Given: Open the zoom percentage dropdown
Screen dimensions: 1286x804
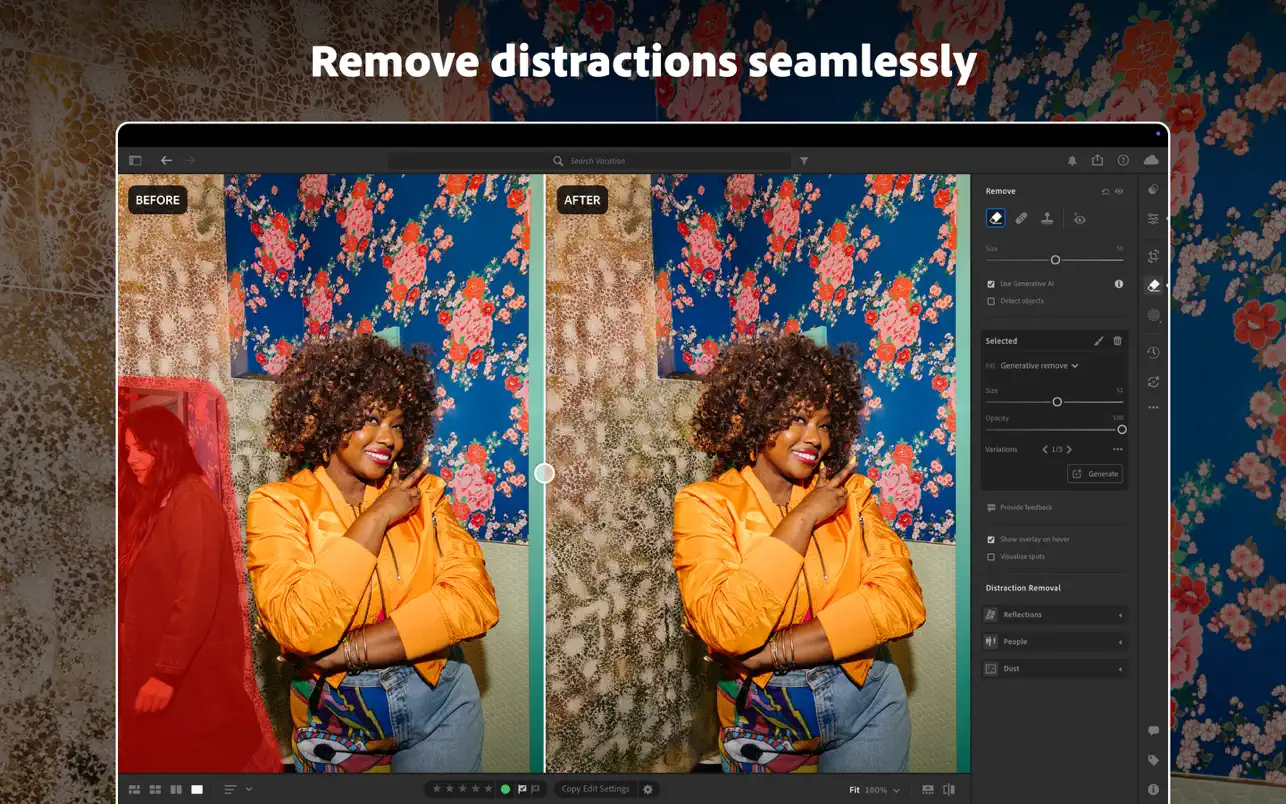Looking at the screenshot, I should pos(882,790).
